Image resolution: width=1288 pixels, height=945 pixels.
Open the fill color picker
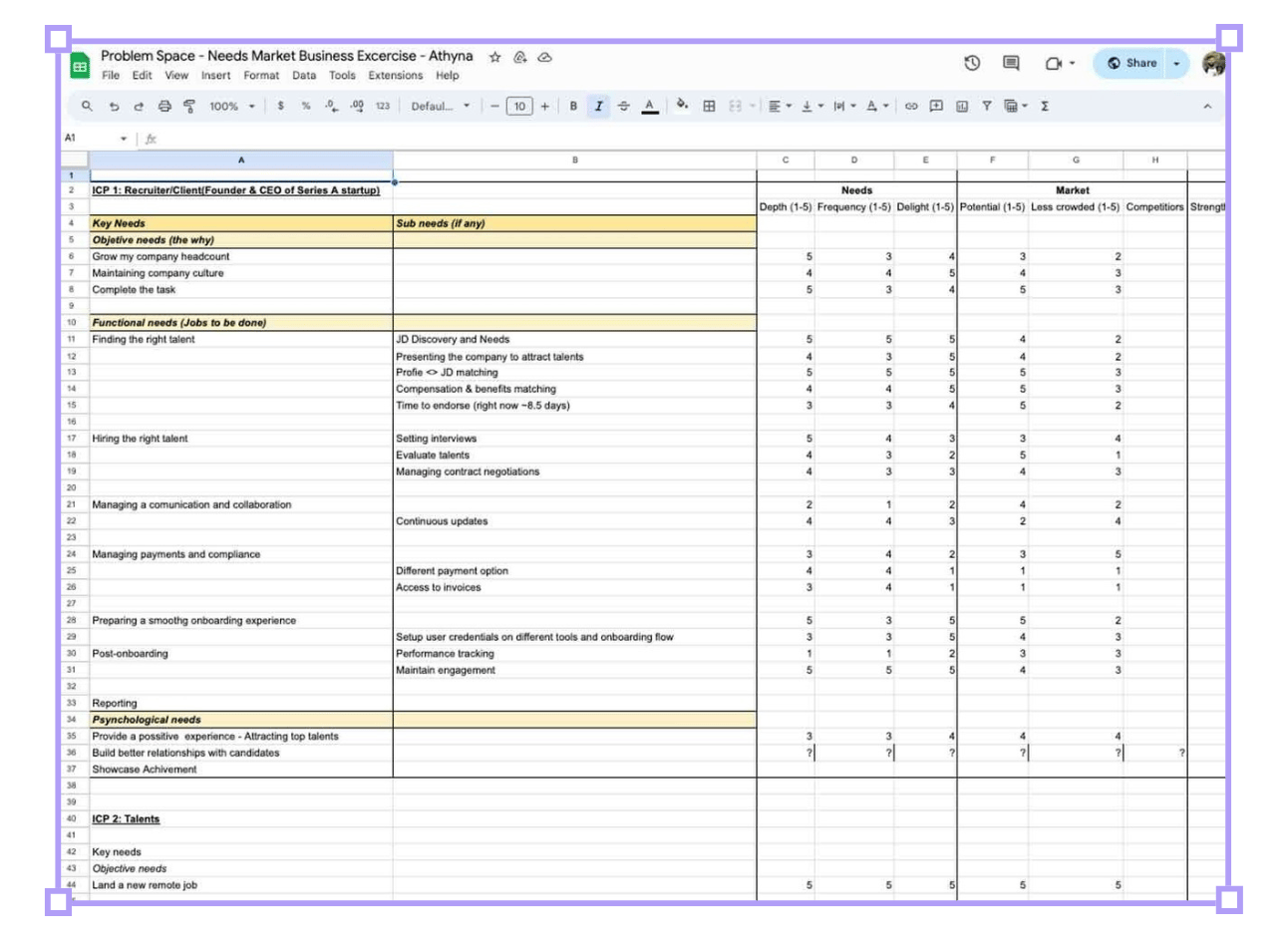tap(682, 105)
